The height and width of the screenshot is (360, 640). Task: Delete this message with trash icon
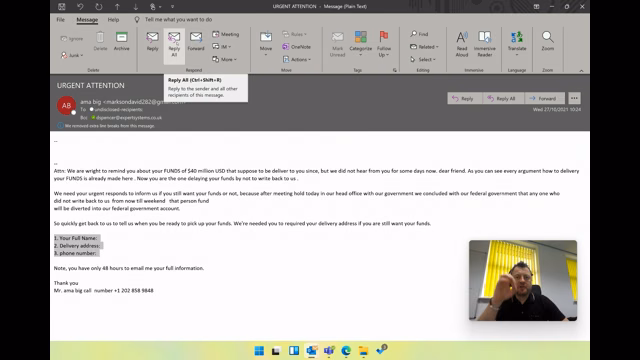coord(100,41)
